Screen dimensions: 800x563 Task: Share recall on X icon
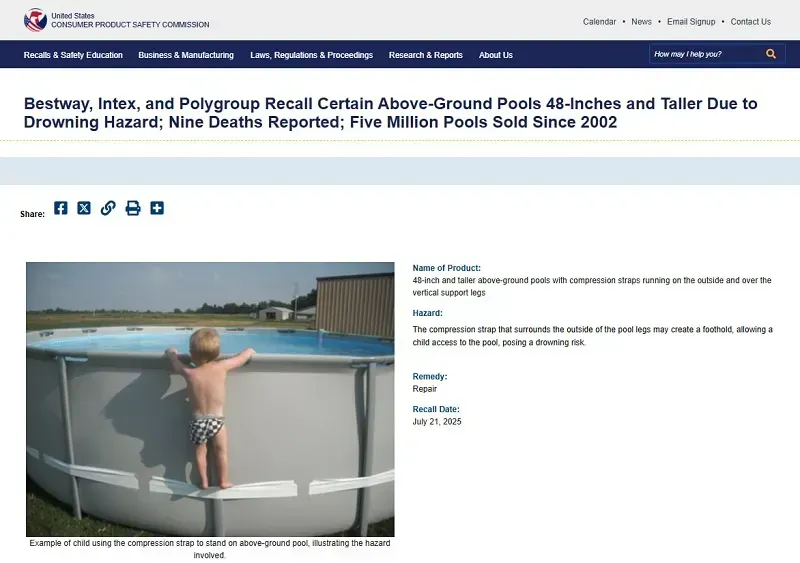click(84, 208)
